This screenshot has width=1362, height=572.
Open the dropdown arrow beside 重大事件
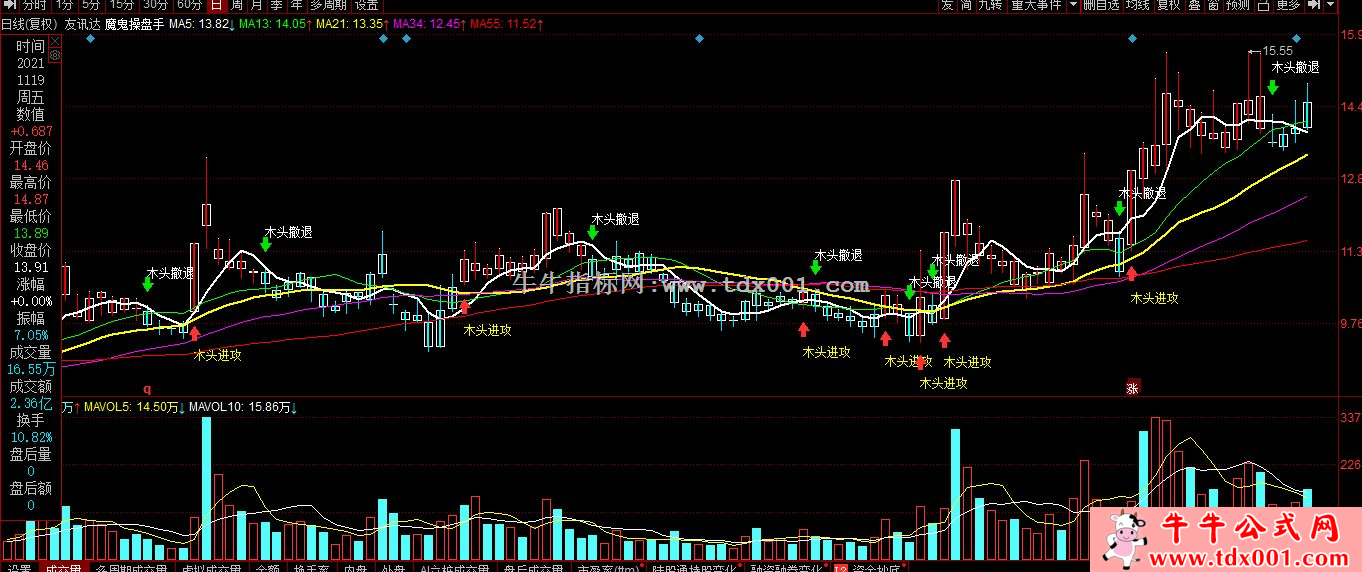coord(1072,5)
